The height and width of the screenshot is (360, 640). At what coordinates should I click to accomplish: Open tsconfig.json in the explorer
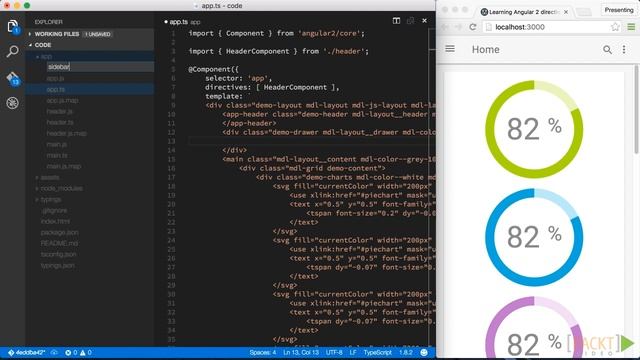click(58, 254)
